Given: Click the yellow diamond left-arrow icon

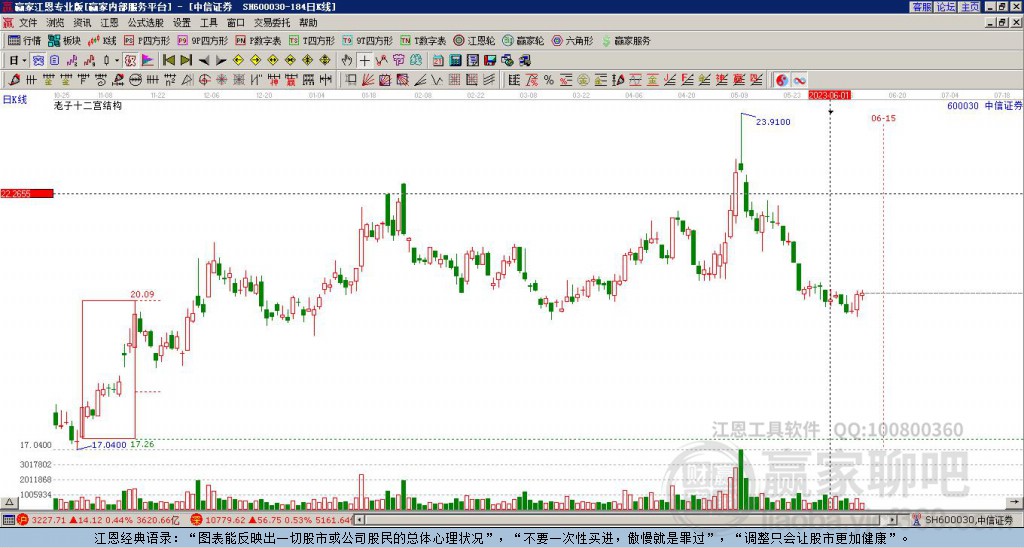Looking at the screenshot, I should click(x=238, y=61).
